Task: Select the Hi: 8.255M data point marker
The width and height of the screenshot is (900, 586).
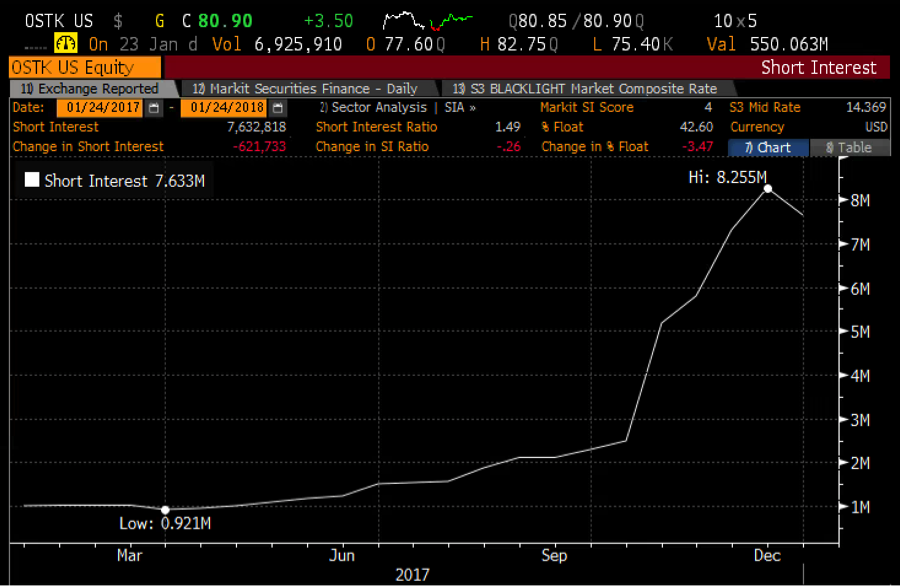Action: coord(767,188)
